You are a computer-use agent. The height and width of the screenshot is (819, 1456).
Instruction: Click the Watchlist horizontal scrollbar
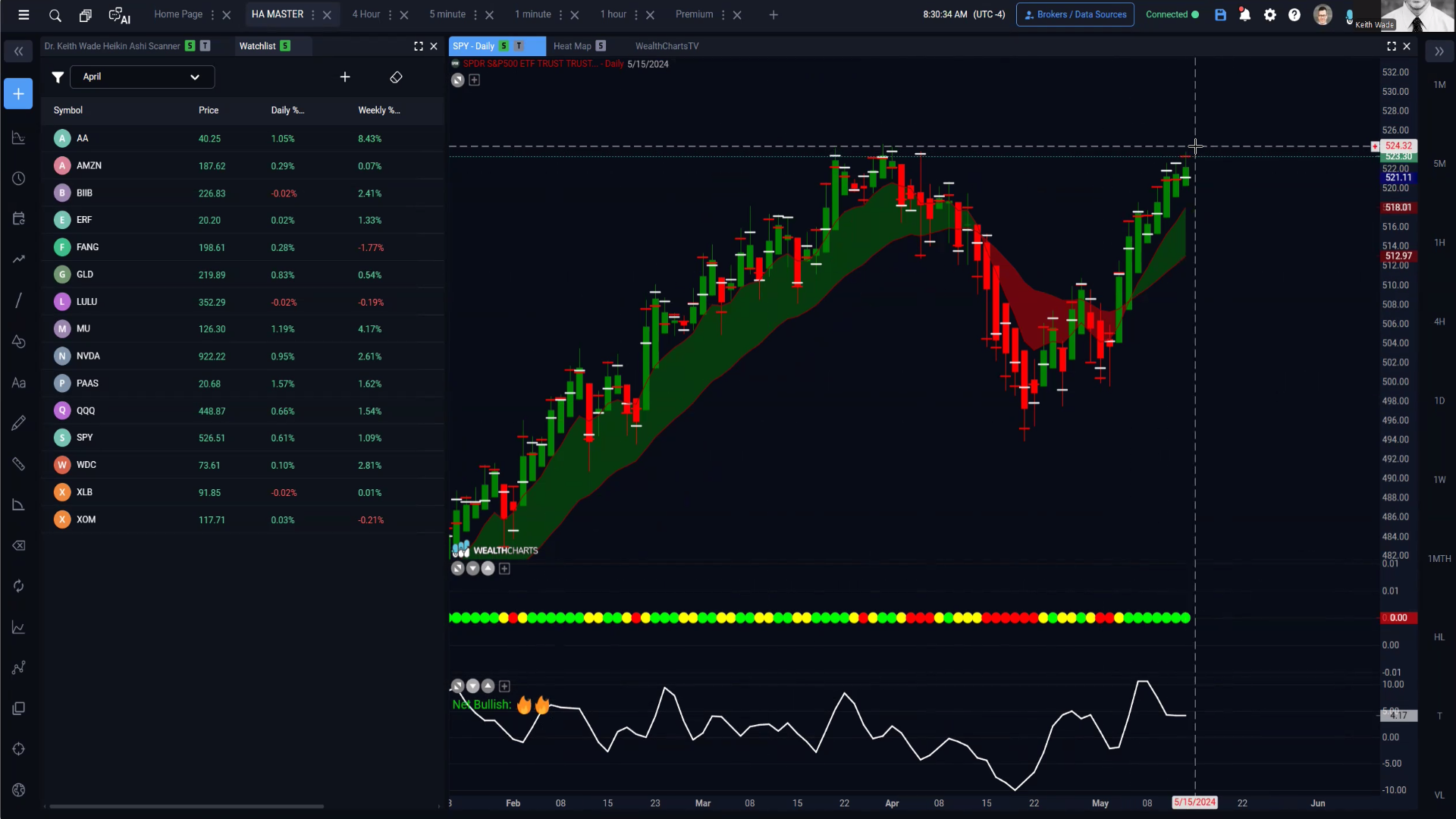pos(187,806)
